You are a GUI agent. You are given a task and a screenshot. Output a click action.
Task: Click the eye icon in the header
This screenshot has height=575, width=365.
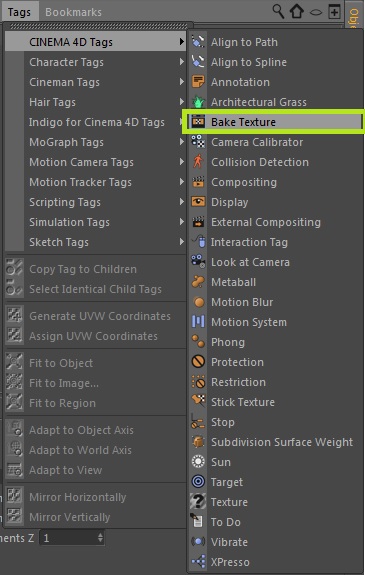316,12
